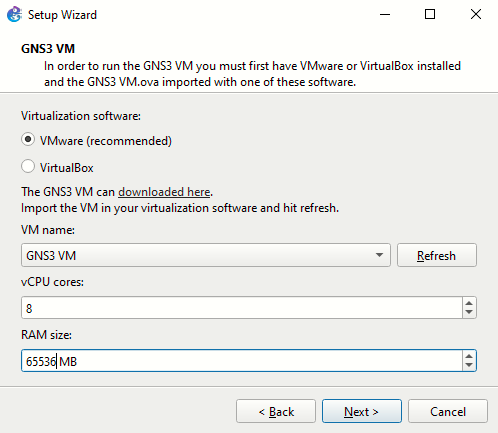
Task: Click the 'vCPU cores:' label
Action: click(52, 282)
